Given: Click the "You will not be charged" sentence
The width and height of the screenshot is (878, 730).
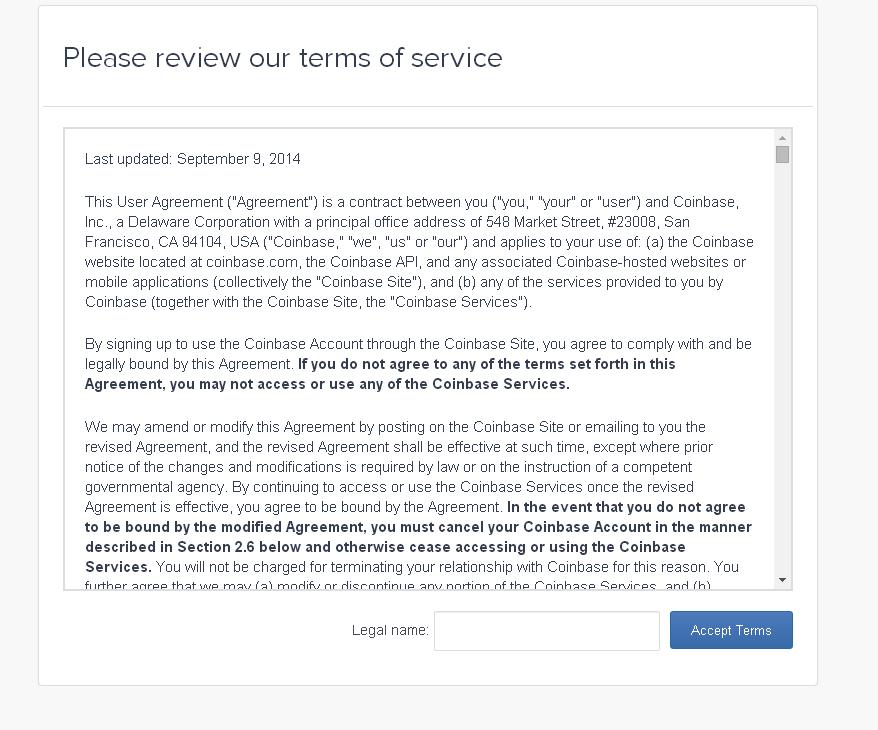Looking at the screenshot, I should [240, 567].
